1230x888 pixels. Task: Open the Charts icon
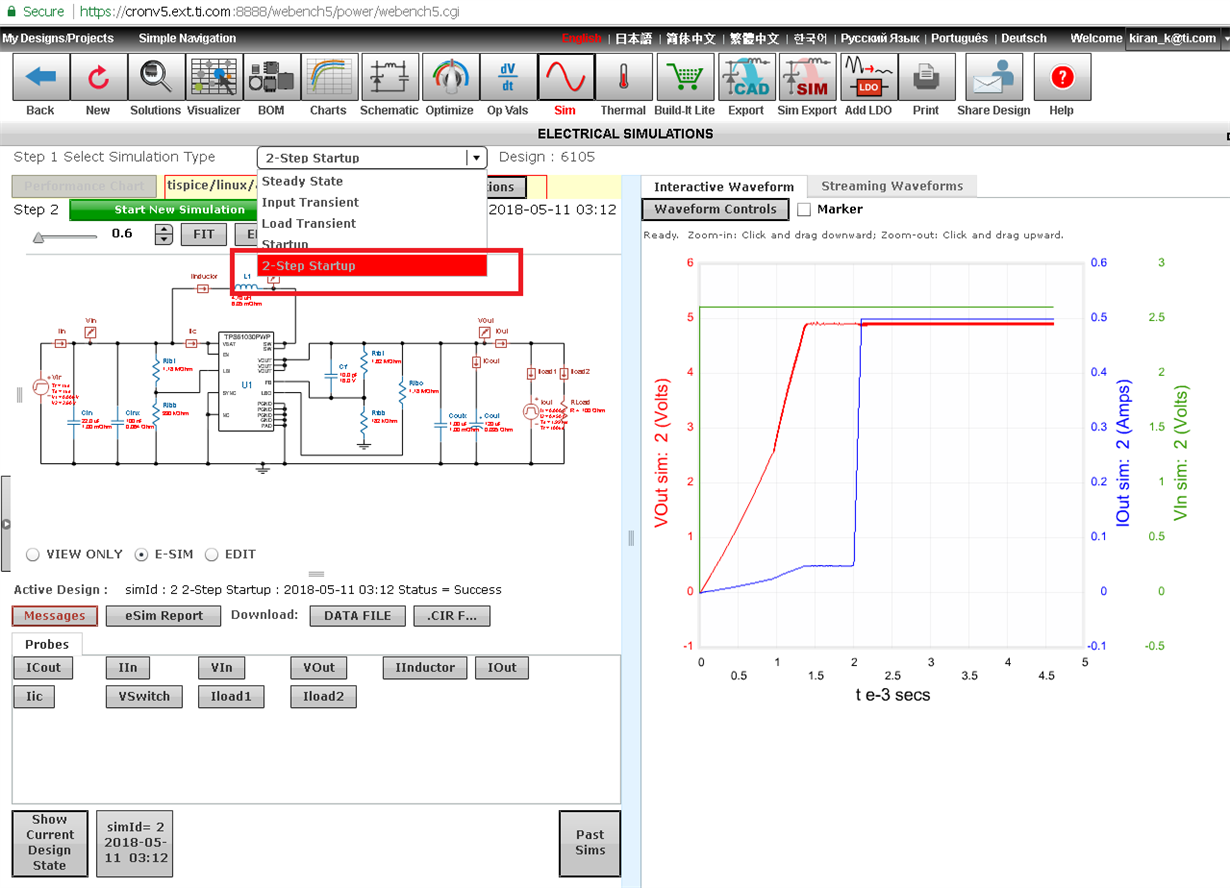pos(328,78)
